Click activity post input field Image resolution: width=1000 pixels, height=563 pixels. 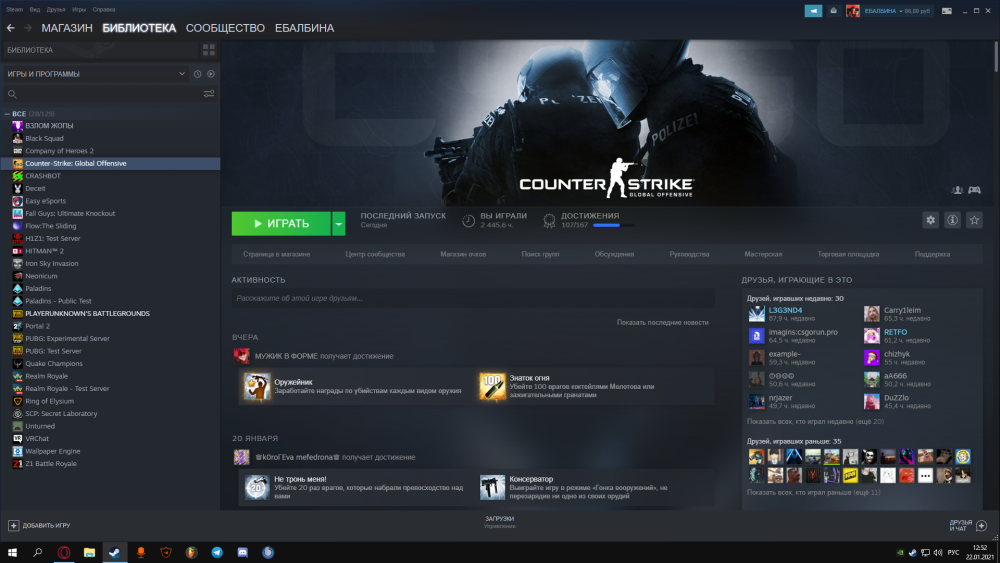pyautogui.click(x=473, y=298)
